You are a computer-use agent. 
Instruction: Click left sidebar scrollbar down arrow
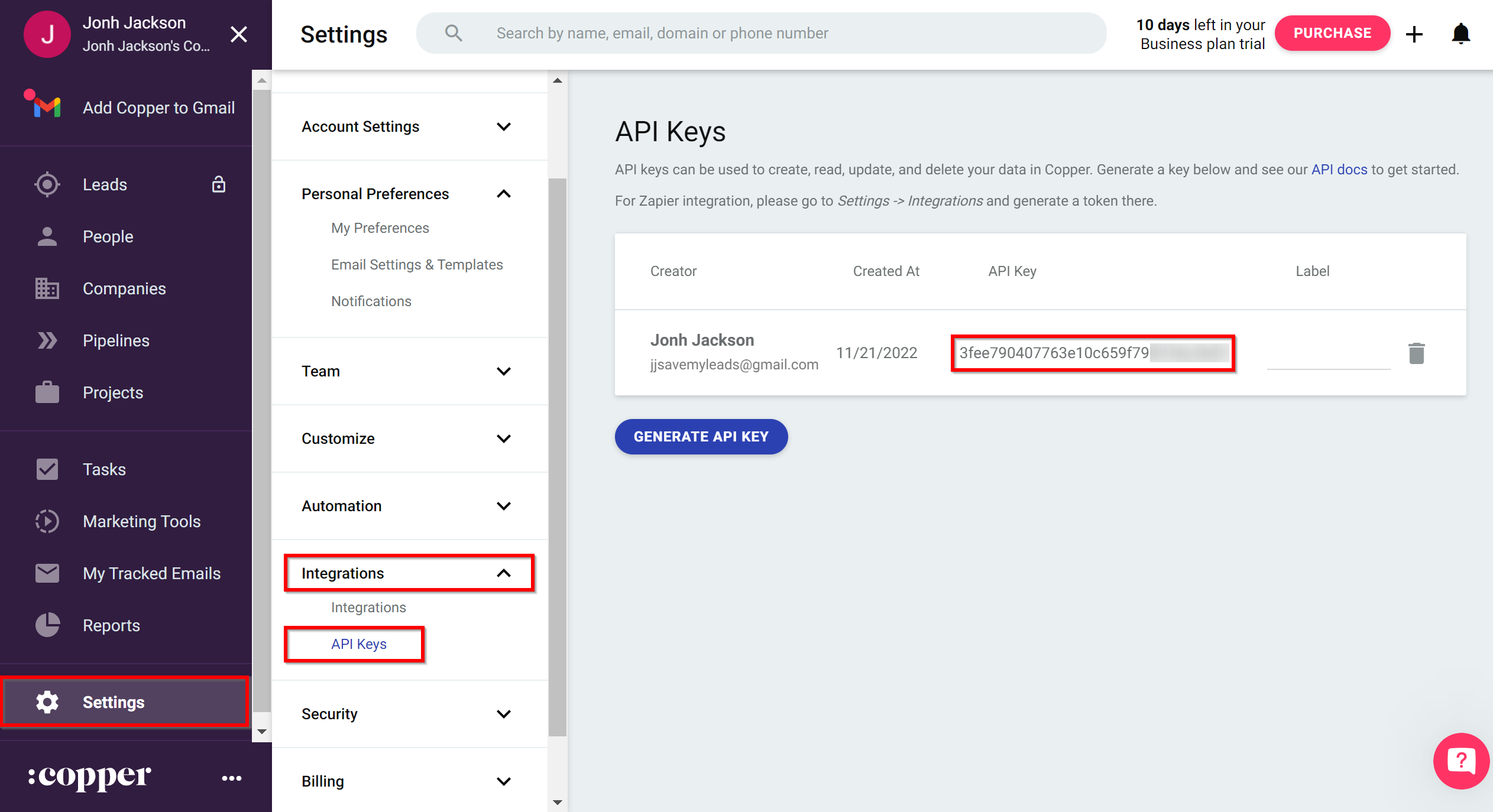click(261, 732)
